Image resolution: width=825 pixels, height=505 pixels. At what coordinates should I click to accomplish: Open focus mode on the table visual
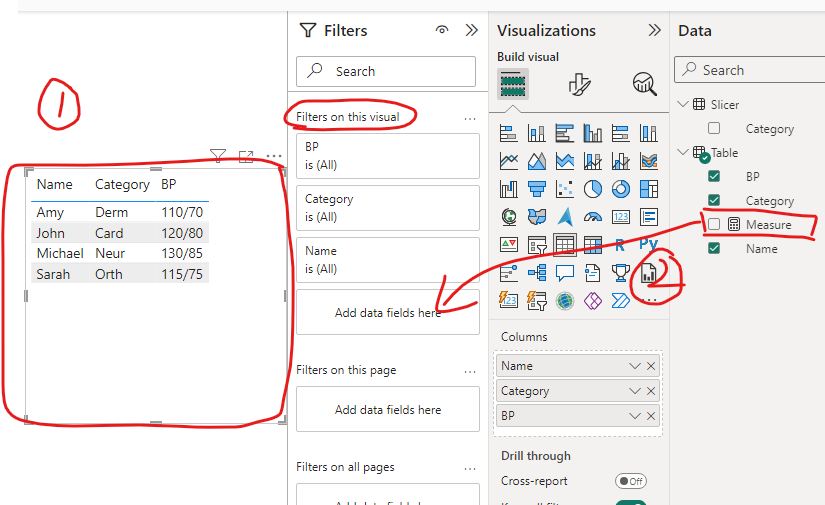(x=246, y=156)
